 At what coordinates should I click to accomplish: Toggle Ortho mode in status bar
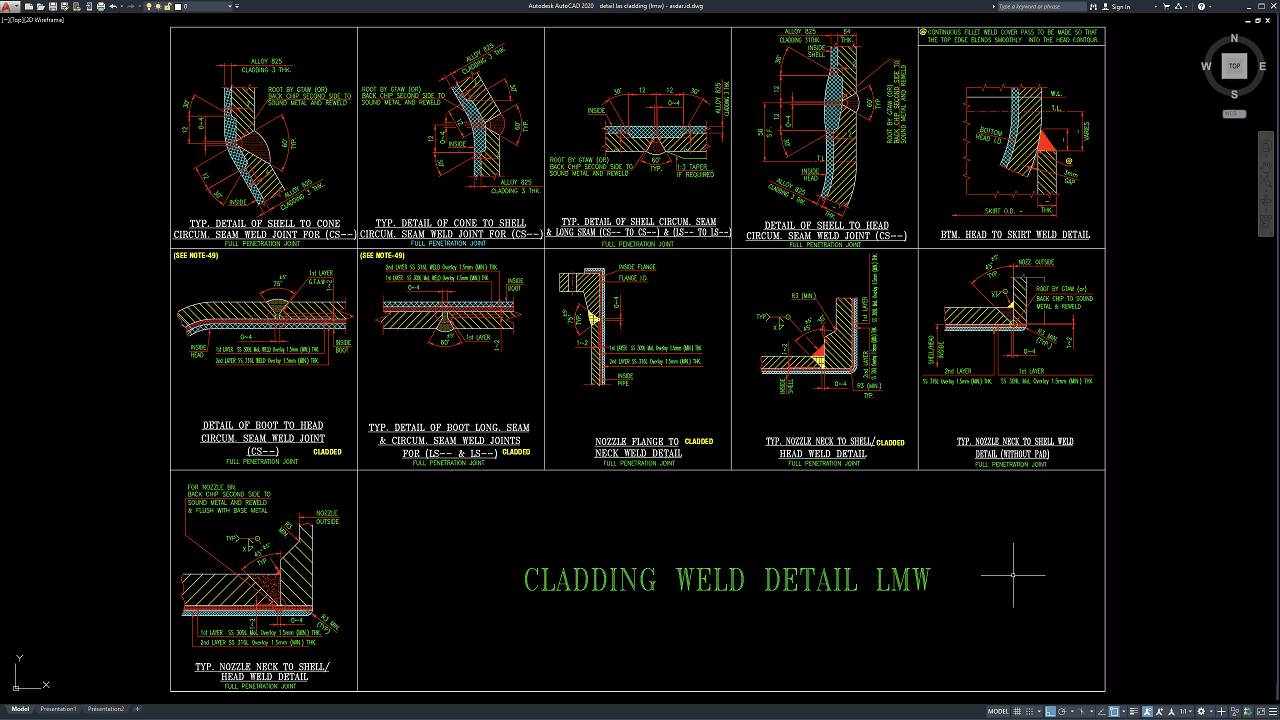[1052, 711]
